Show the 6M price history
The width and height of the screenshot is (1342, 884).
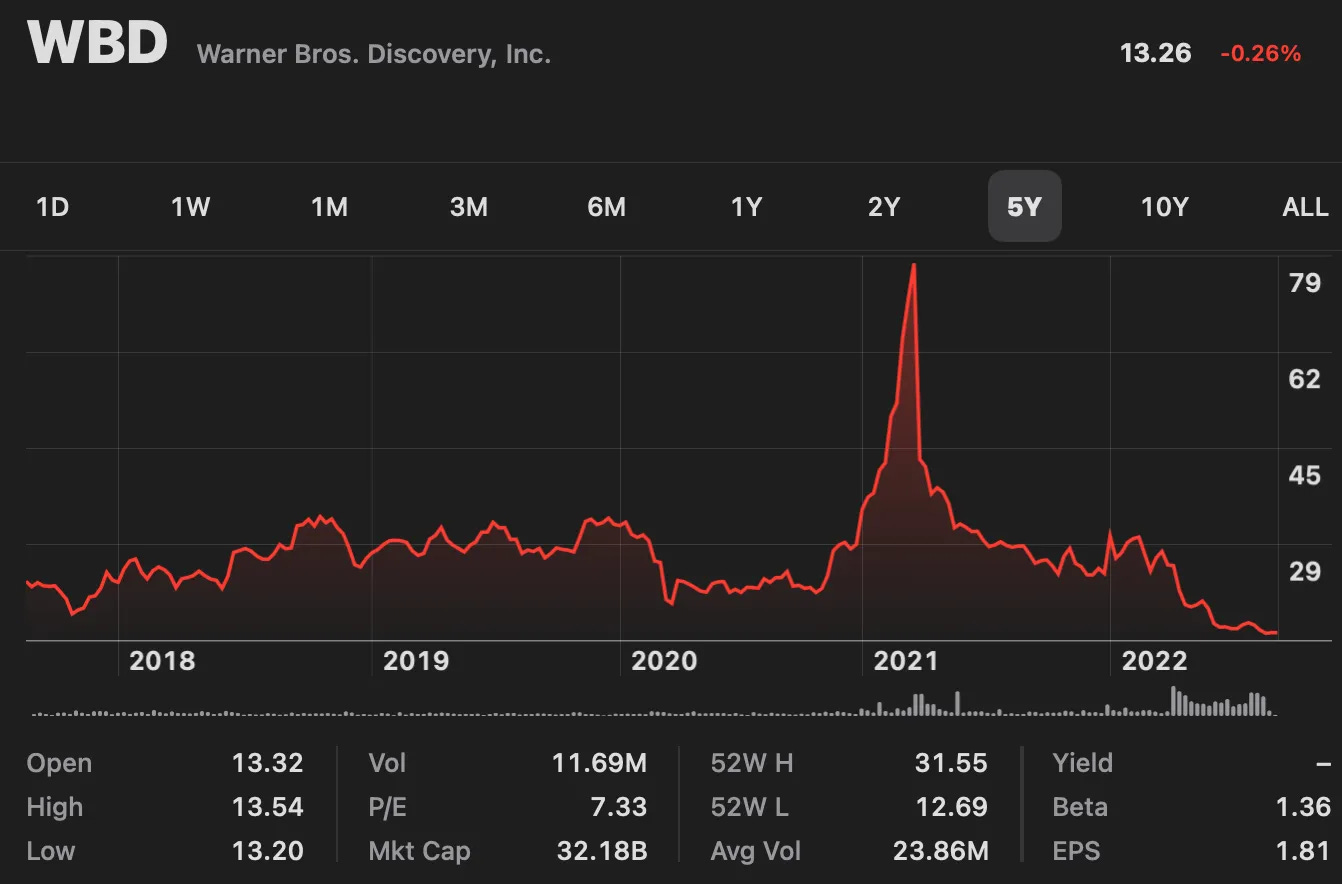[x=606, y=207]
